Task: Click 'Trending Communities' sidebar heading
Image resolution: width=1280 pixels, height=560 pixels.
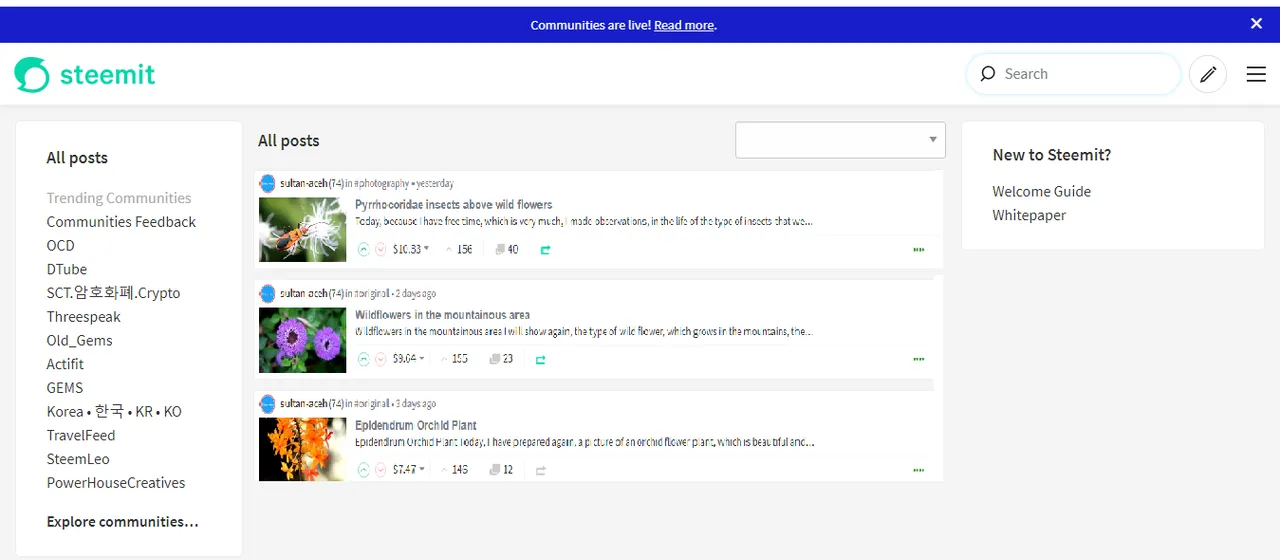Action: 119,198
